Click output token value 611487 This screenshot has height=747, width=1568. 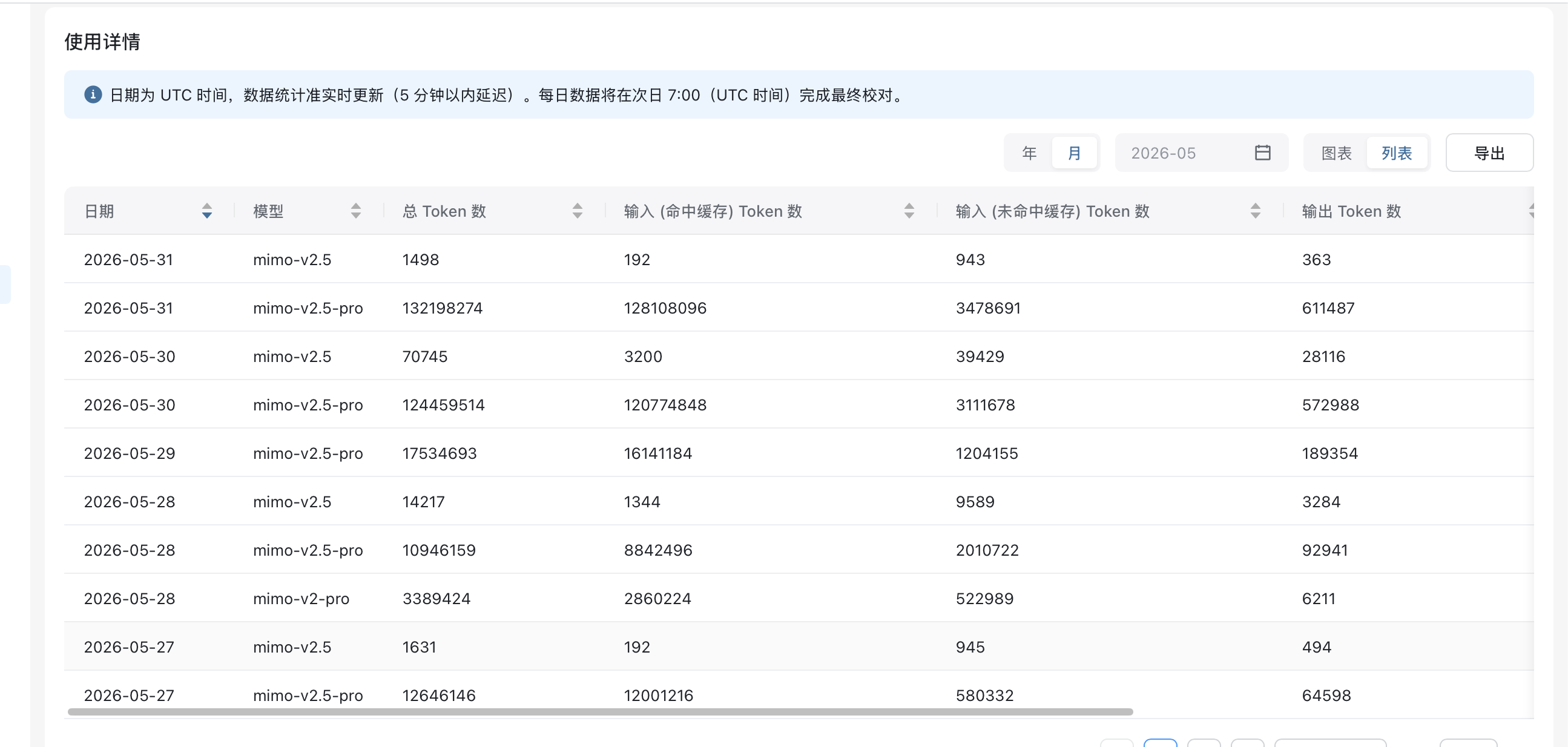[1328, 308]
